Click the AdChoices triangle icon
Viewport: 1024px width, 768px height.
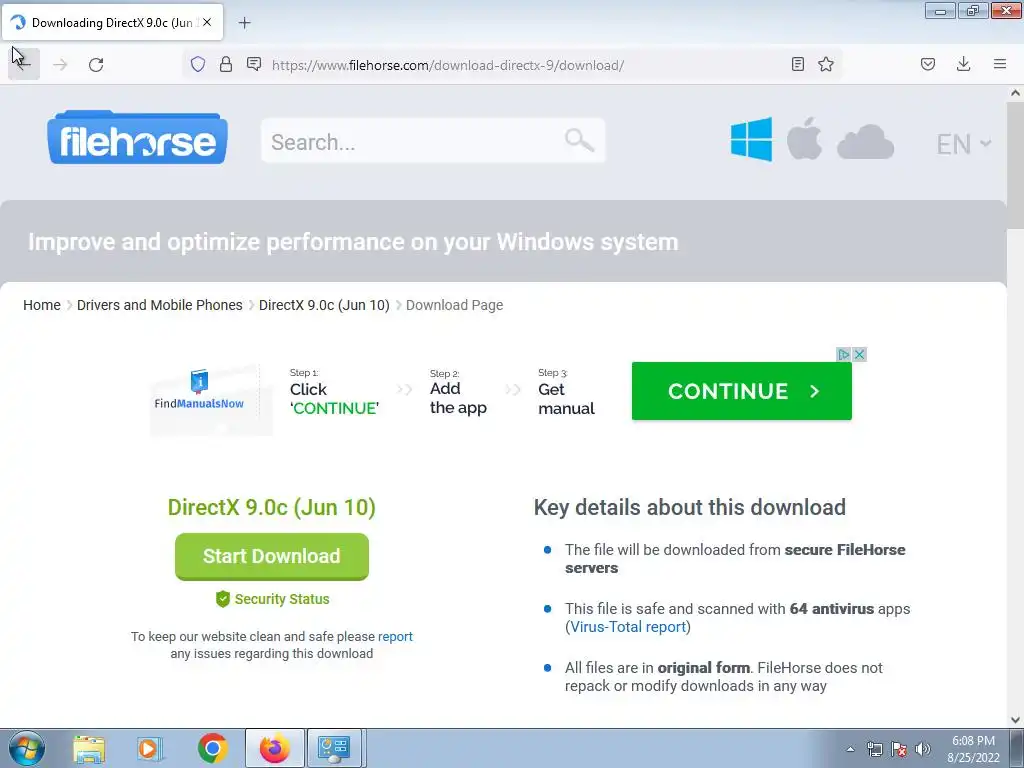844,355
